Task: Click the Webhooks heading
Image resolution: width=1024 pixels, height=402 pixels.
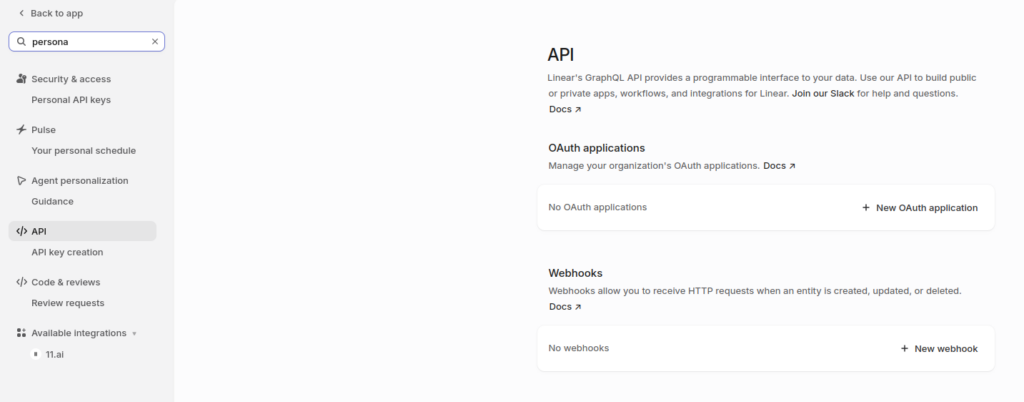Action: point(575,273)
